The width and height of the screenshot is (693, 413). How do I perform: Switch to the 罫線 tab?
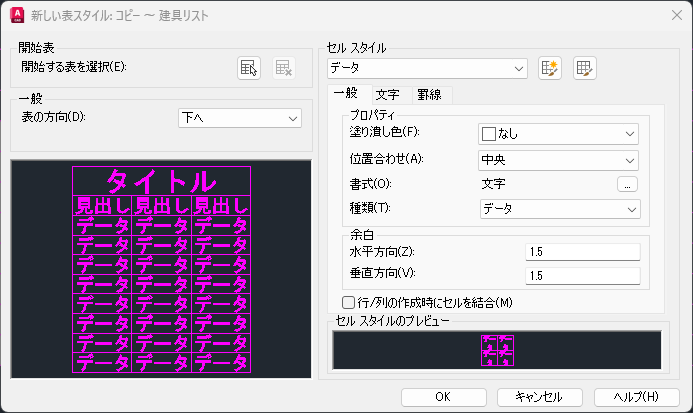click(x=430, y=95)
